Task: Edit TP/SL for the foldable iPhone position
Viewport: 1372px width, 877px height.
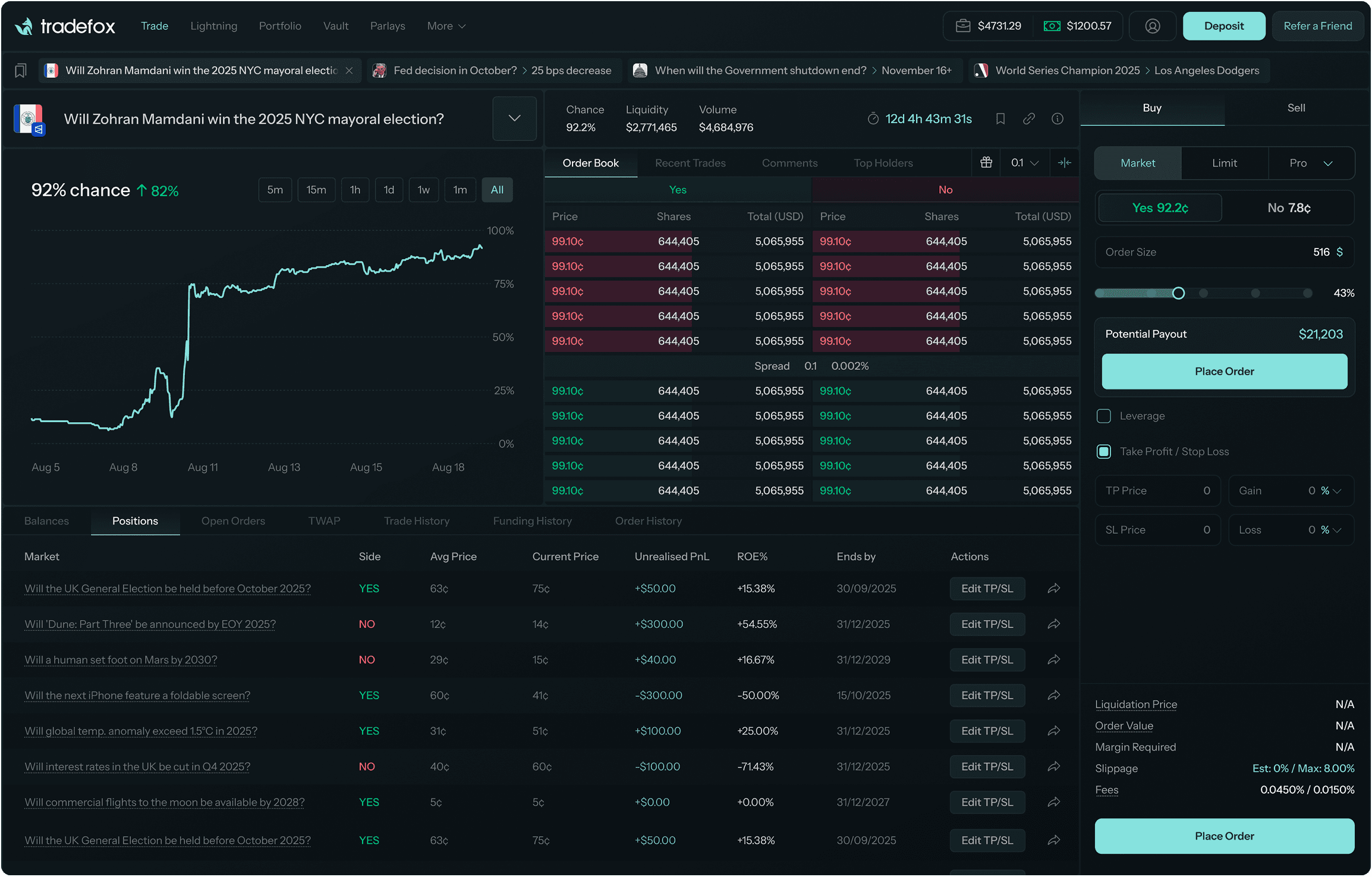Action: click(x=987, y=696)
